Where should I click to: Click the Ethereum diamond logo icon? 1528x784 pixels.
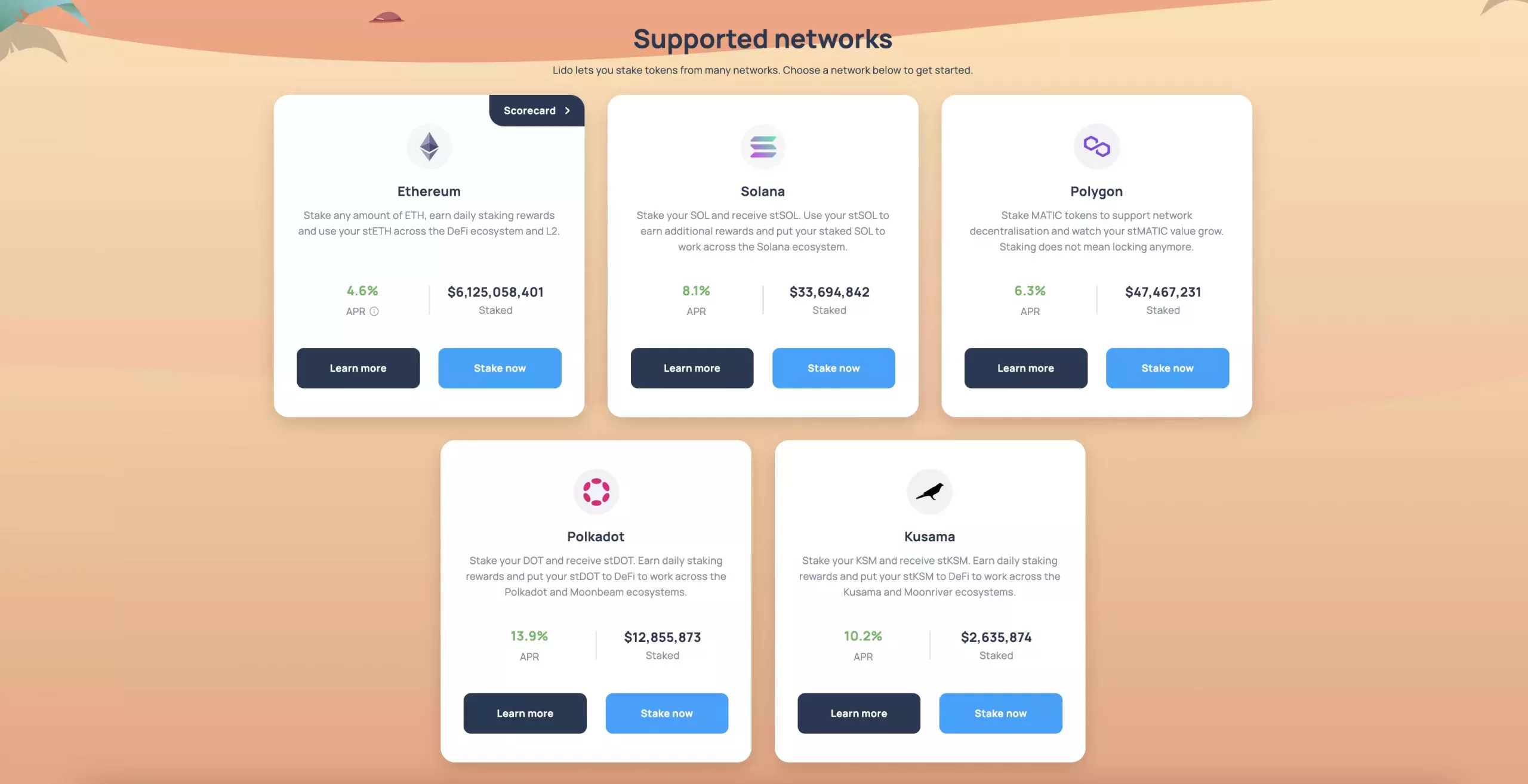point(429,147)
